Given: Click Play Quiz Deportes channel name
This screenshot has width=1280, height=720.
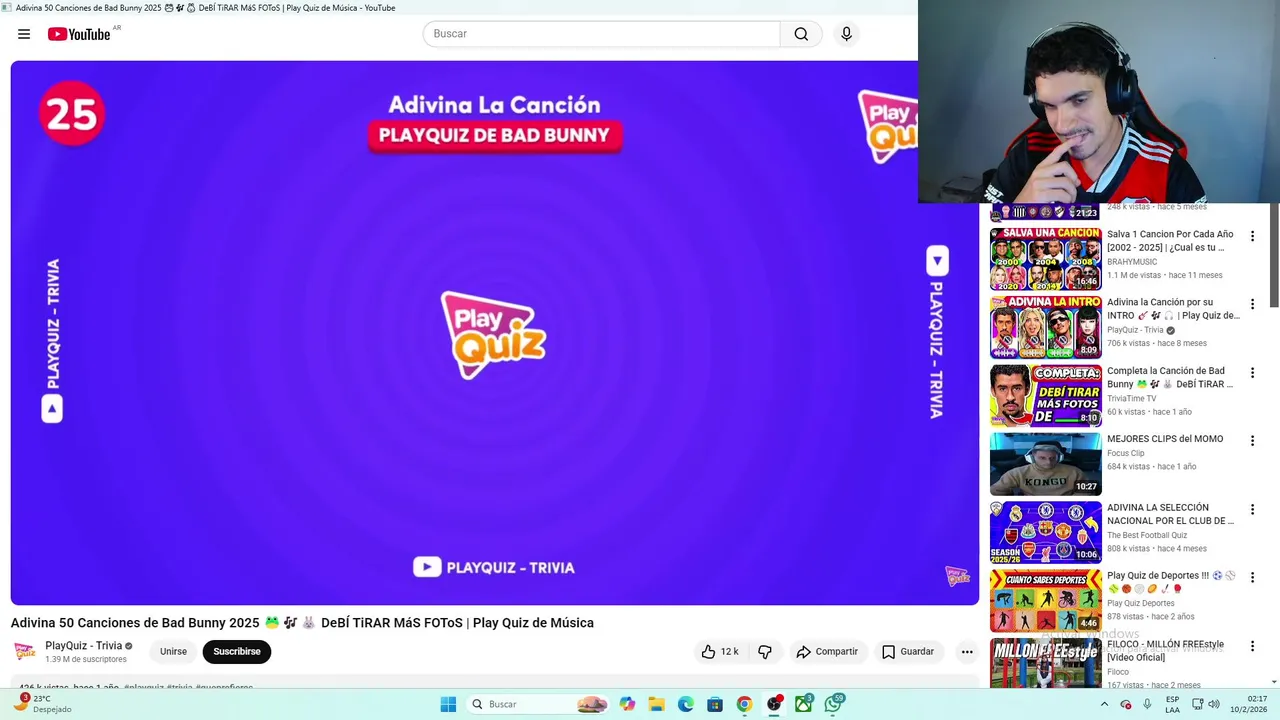Looking at the screenshot, I should pyautogui.click(x=1140, y=603).
